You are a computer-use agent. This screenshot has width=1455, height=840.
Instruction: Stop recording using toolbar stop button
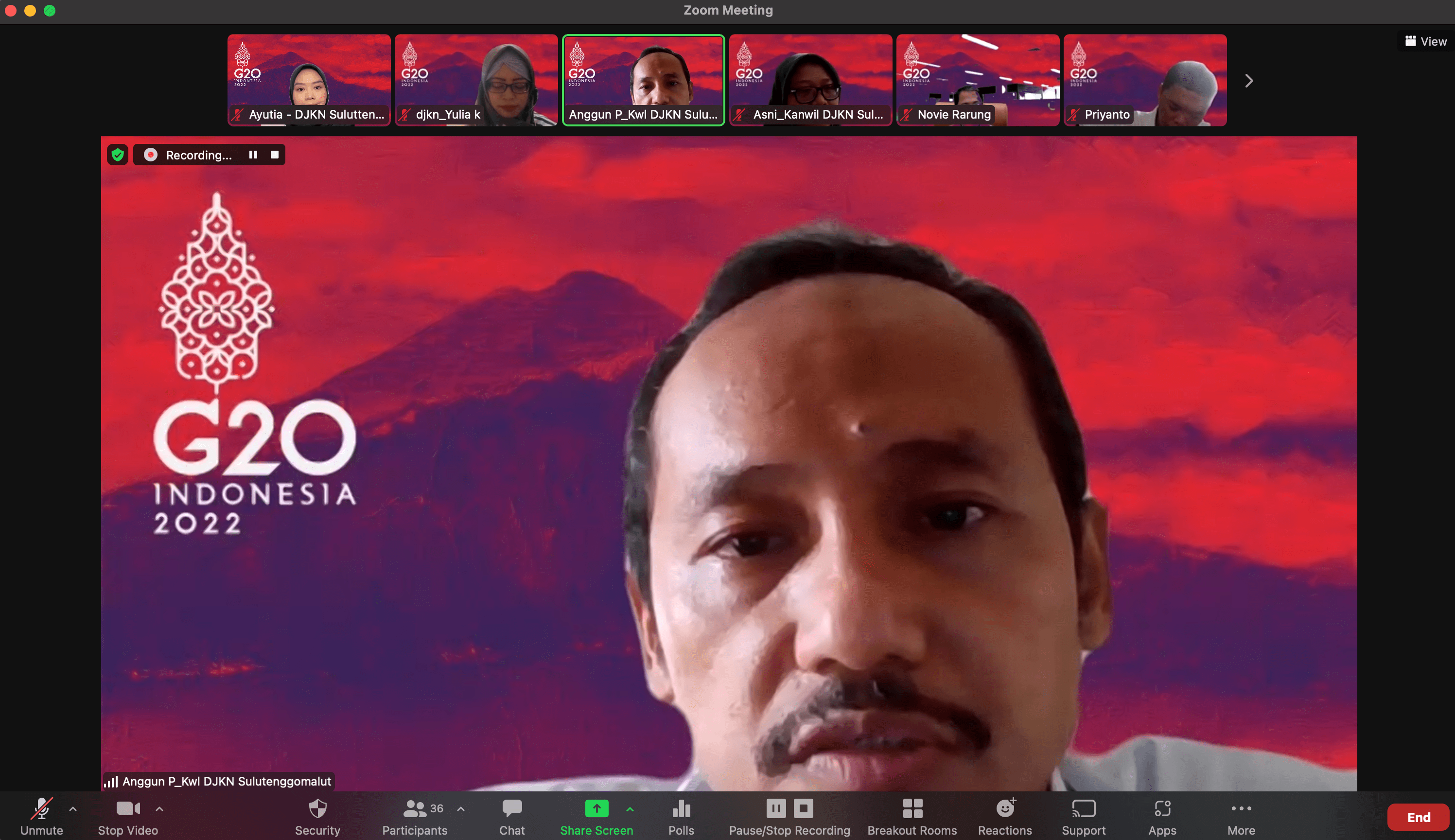pyautogui.click(x=803, y=808)
